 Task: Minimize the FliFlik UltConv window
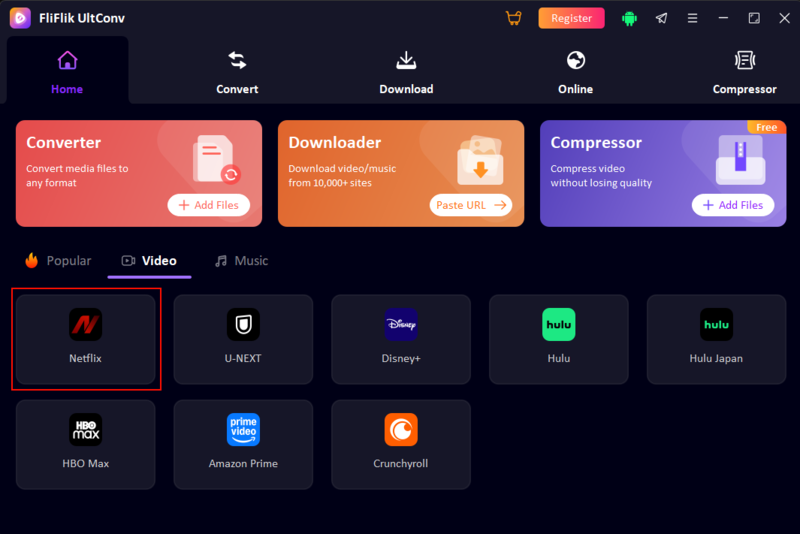(x=723, y=18)
